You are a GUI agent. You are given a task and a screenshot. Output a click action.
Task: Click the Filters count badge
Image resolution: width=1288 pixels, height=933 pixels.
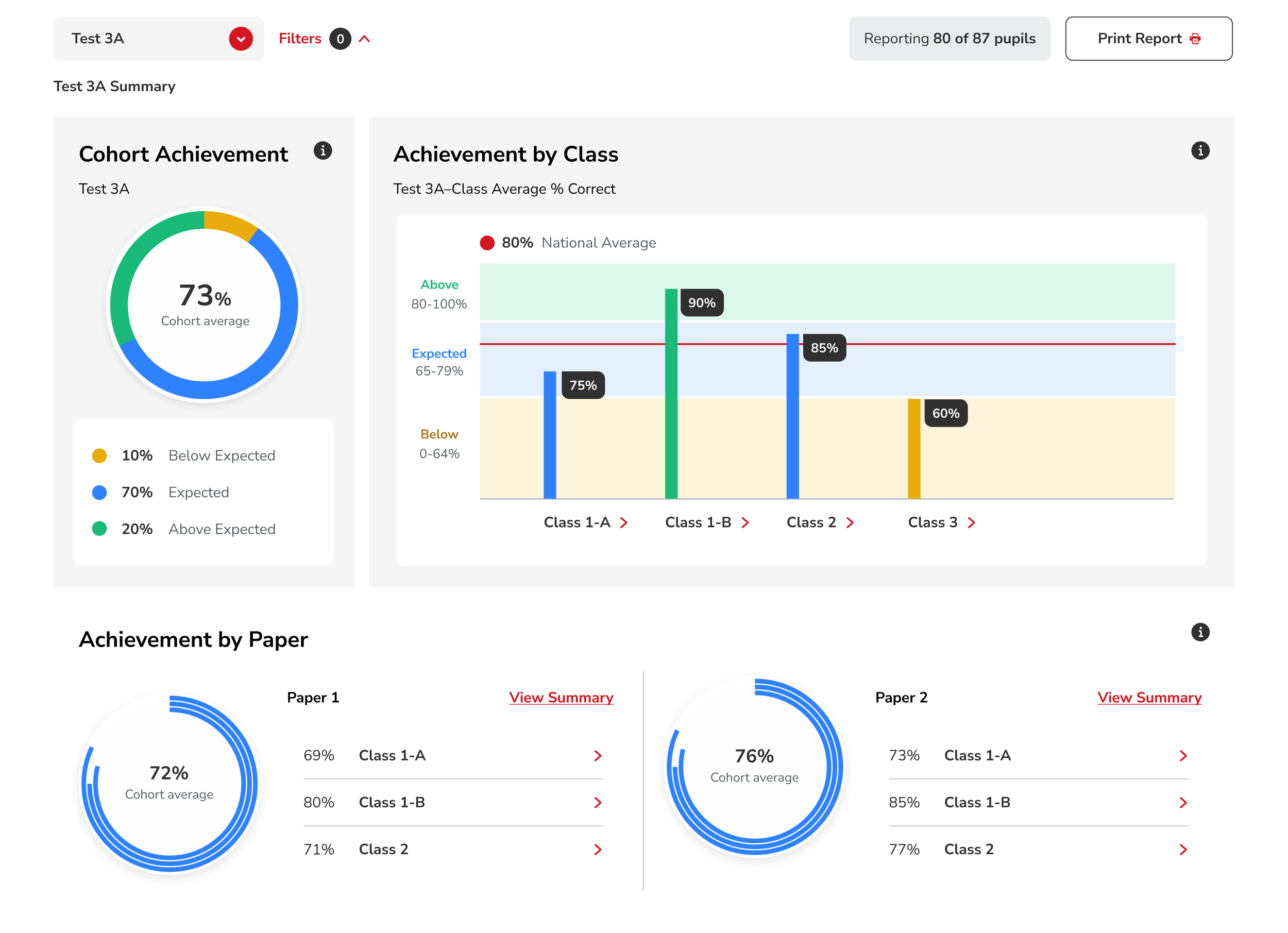[340, 39]
